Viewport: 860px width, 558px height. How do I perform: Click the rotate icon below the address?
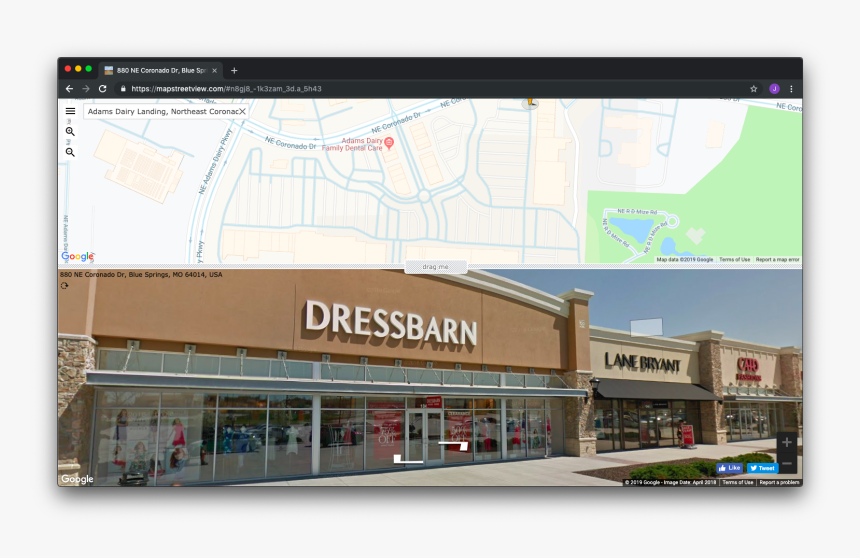point(64,285)
